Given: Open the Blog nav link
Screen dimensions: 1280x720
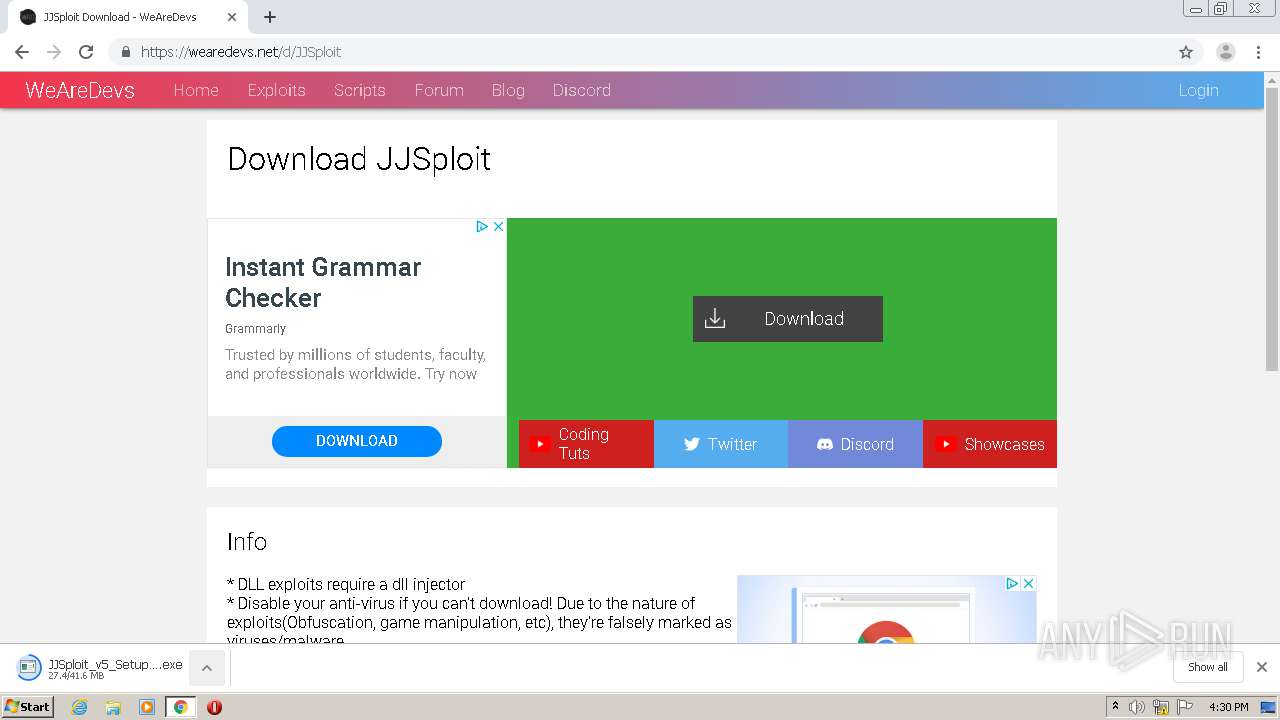Looking at the screenshot, I should [508, 90].
